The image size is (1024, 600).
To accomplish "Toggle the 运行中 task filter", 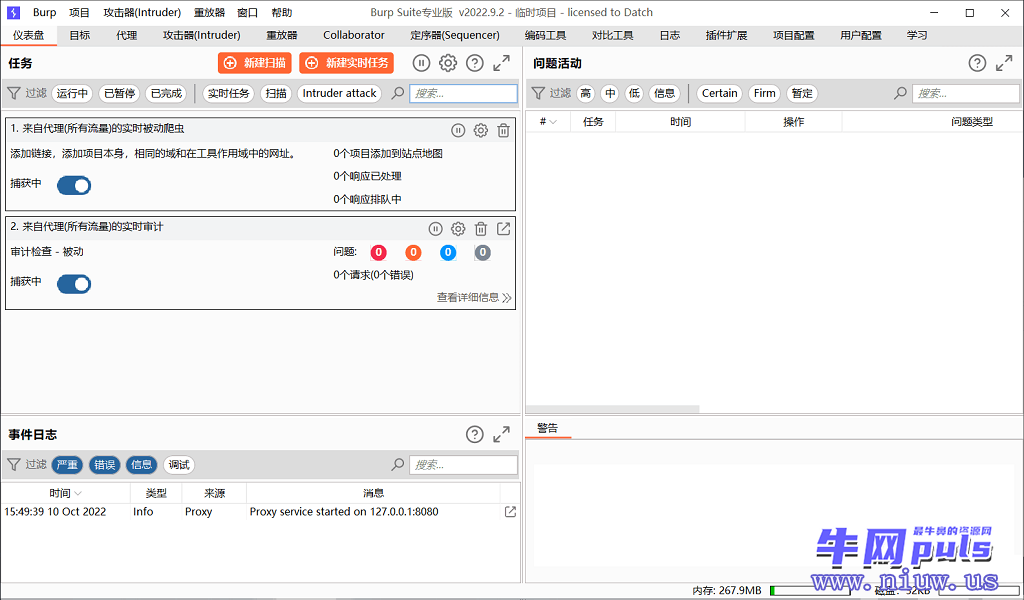I will tap(72, 93).
